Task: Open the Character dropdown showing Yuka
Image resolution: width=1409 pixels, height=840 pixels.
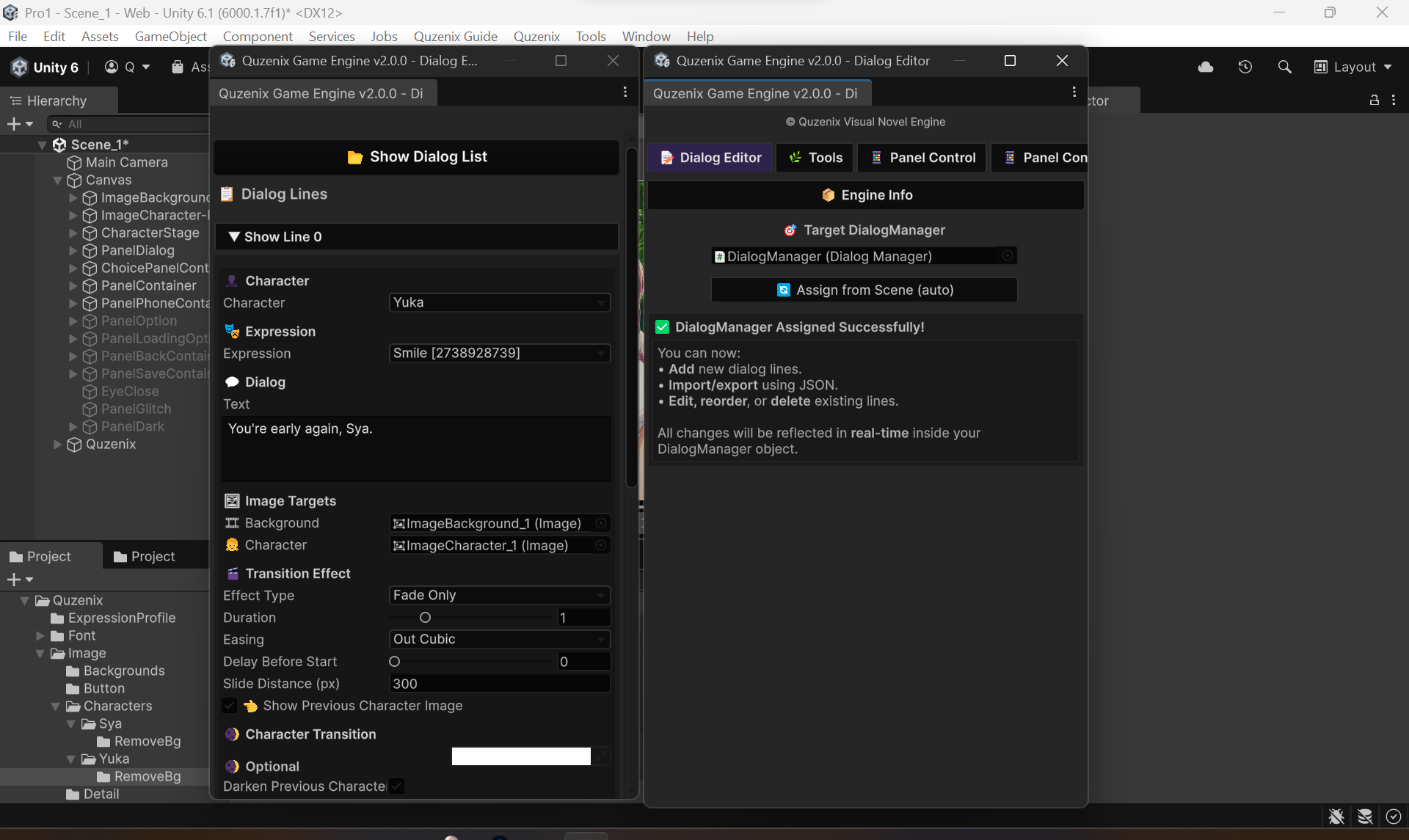Action: 499,302
